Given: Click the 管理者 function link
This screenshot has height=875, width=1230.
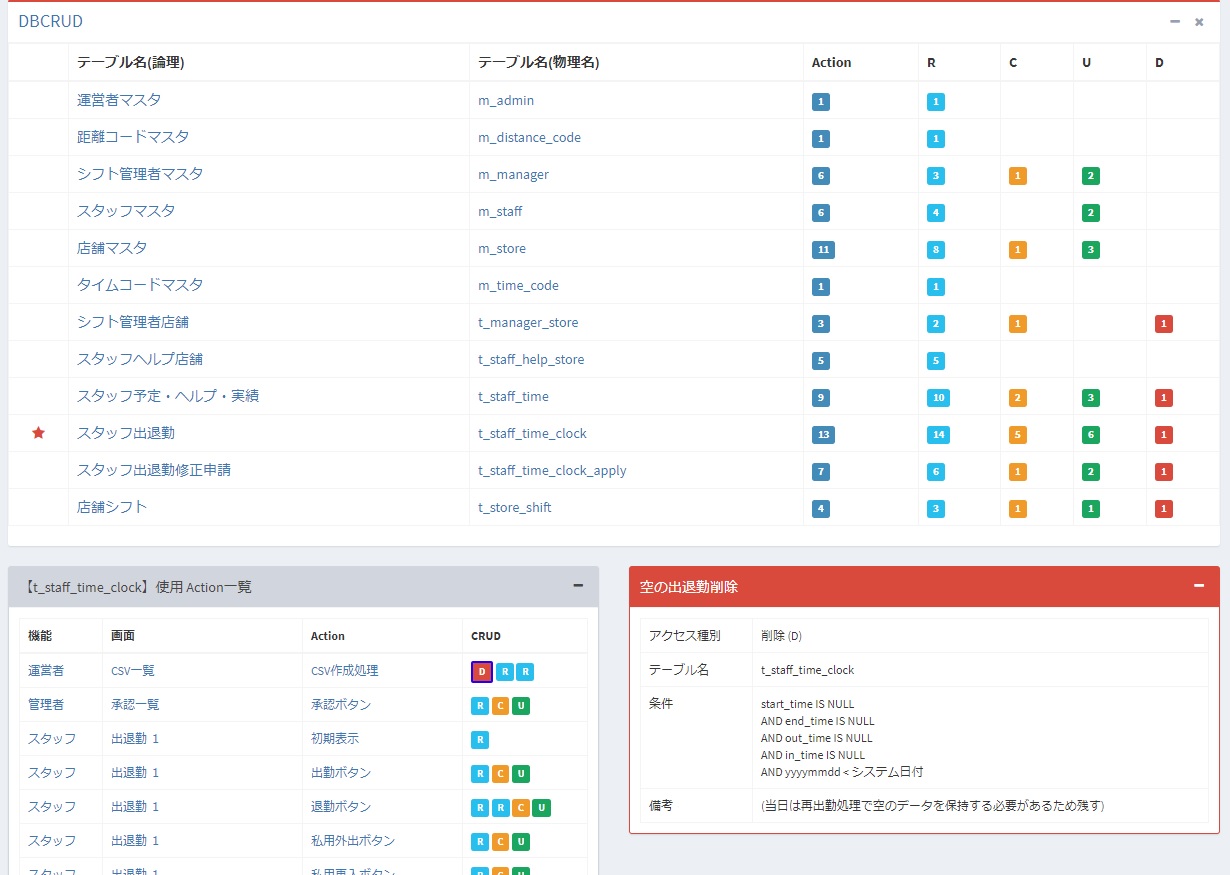Looking at the screenshot, I should point(46,705).
